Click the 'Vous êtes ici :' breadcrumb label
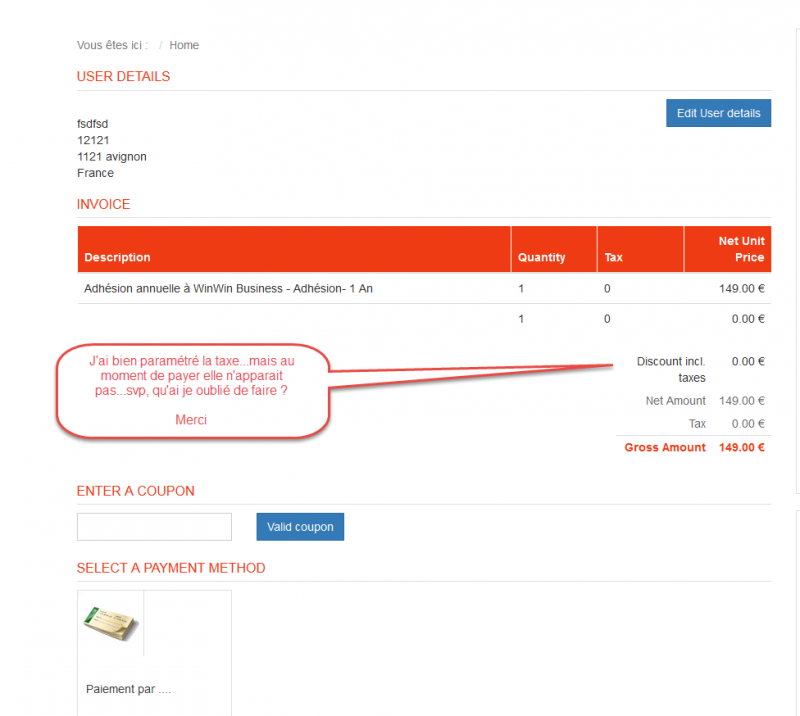Screen dimensions: 800x716 point(112,45)
